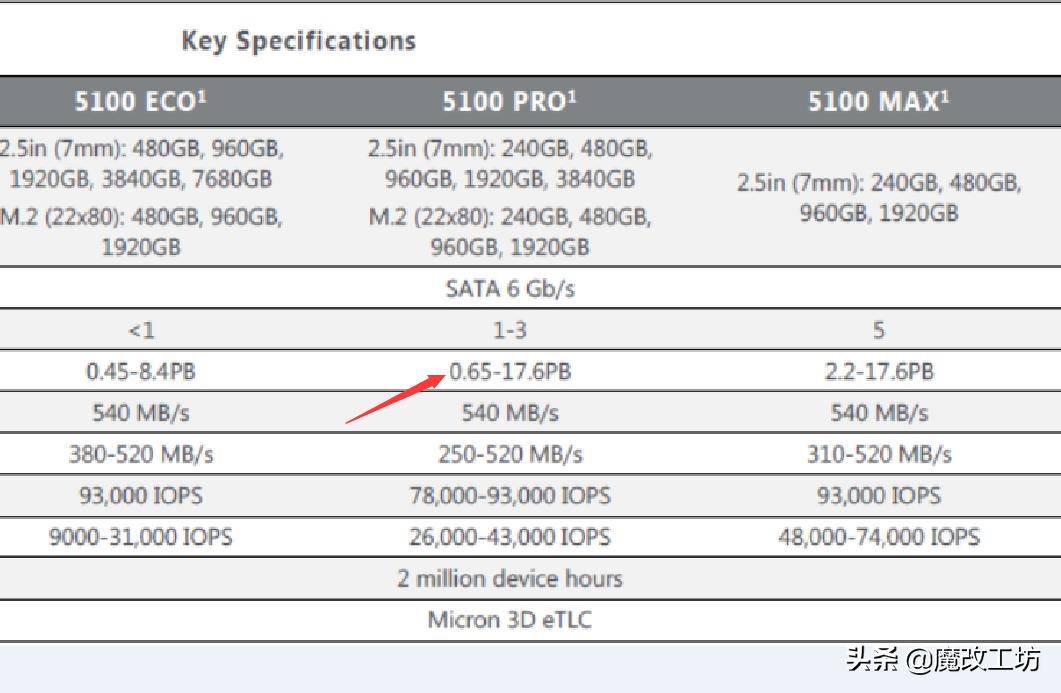Viewport: 1061px width, 693px height.
Task: Click the 310-520 MB/s write speed cell
Action: tap(879, 455)
